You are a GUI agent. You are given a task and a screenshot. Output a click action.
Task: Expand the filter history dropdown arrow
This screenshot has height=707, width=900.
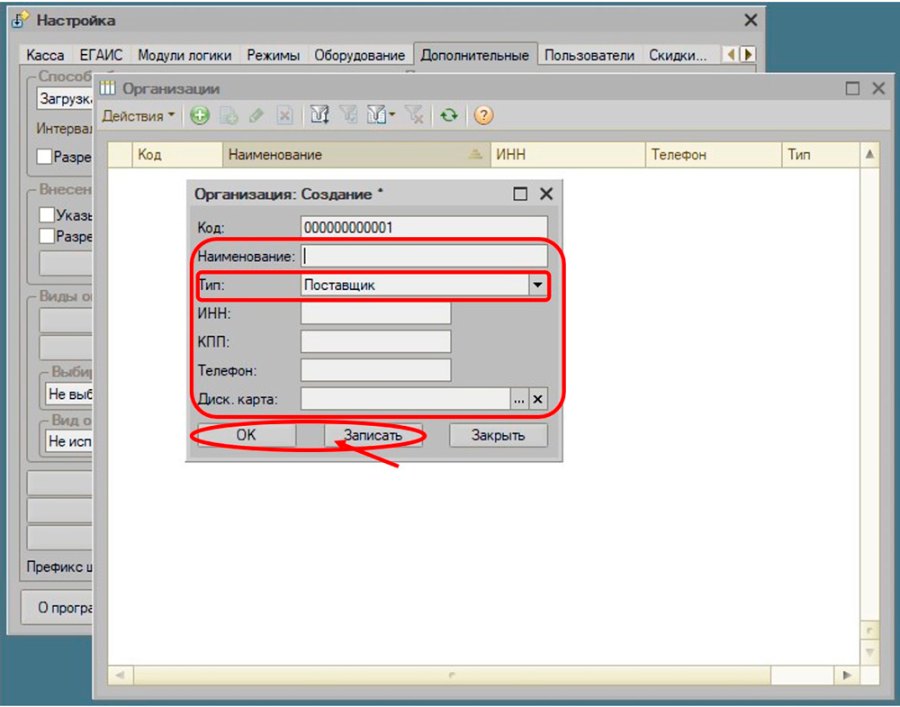[392, 115]
